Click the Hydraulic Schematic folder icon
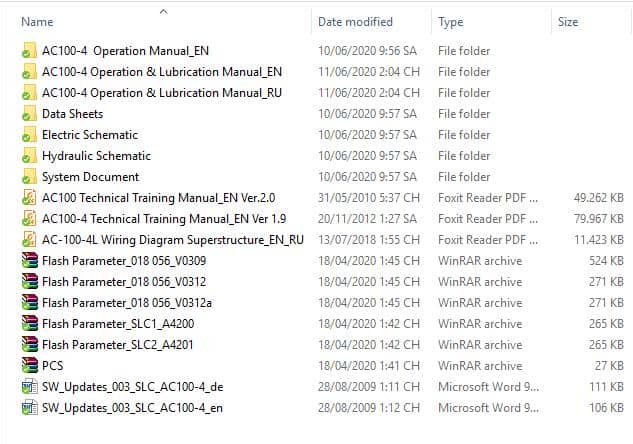The width and height of the screenshot is (633, 444). 28,156
